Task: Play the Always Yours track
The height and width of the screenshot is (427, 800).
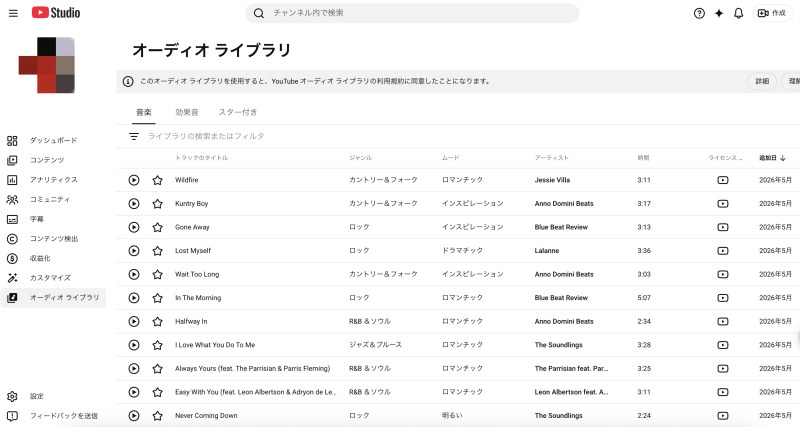Action: pyautogui.click(x=134, y=368)
